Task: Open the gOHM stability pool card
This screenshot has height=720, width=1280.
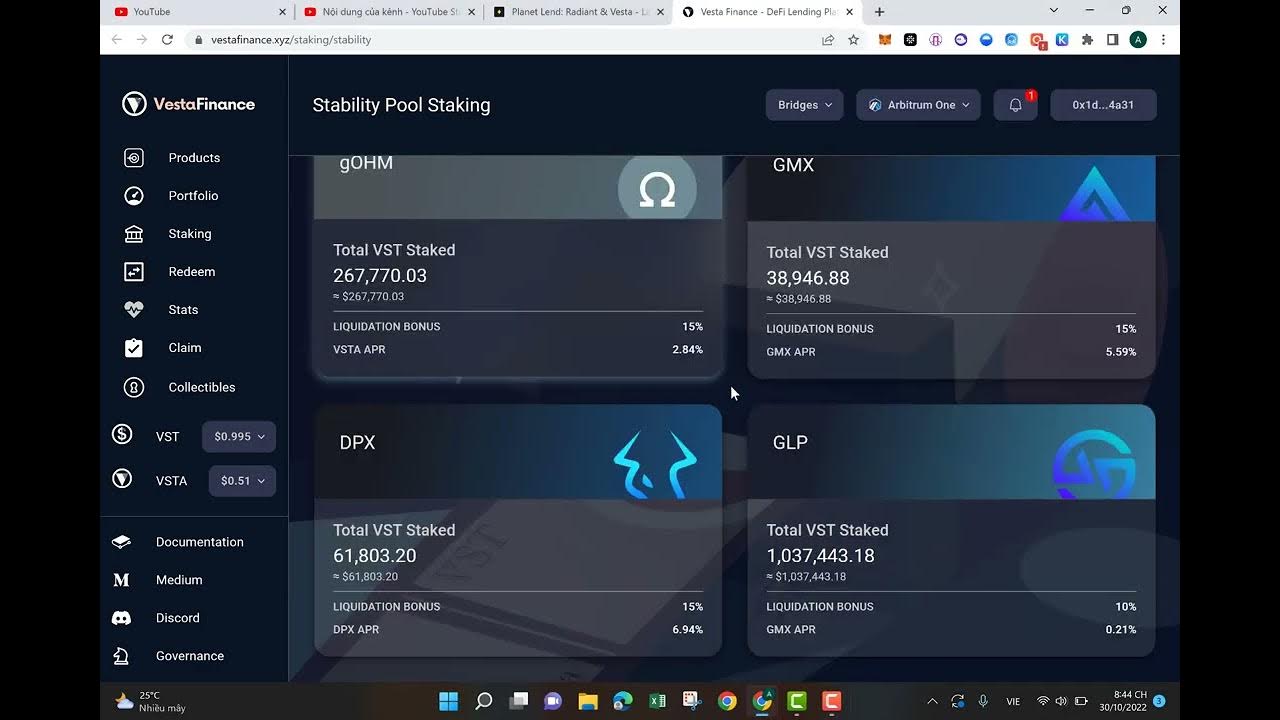Action: click(x=518, y=267)
